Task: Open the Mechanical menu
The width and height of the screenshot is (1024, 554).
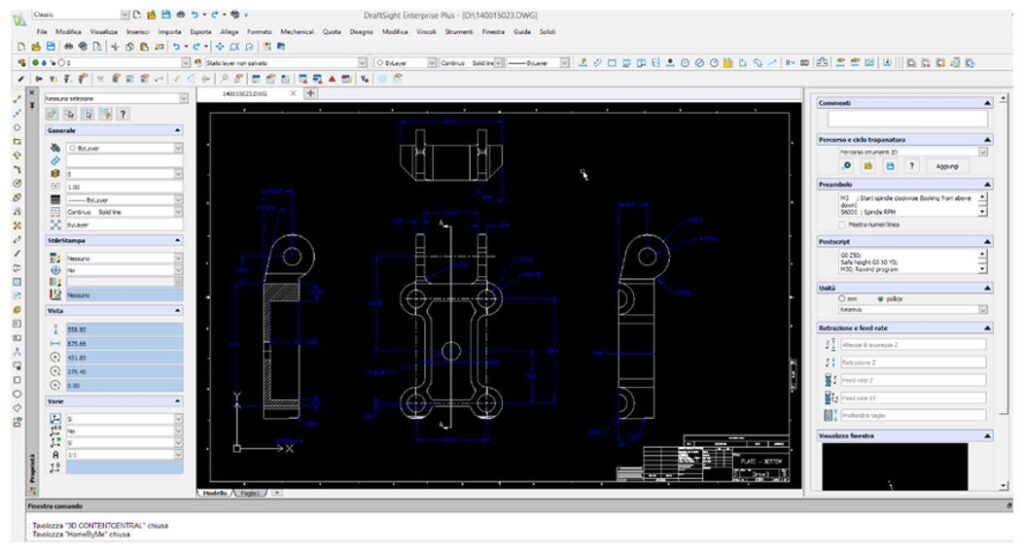Action: [297, 31]
